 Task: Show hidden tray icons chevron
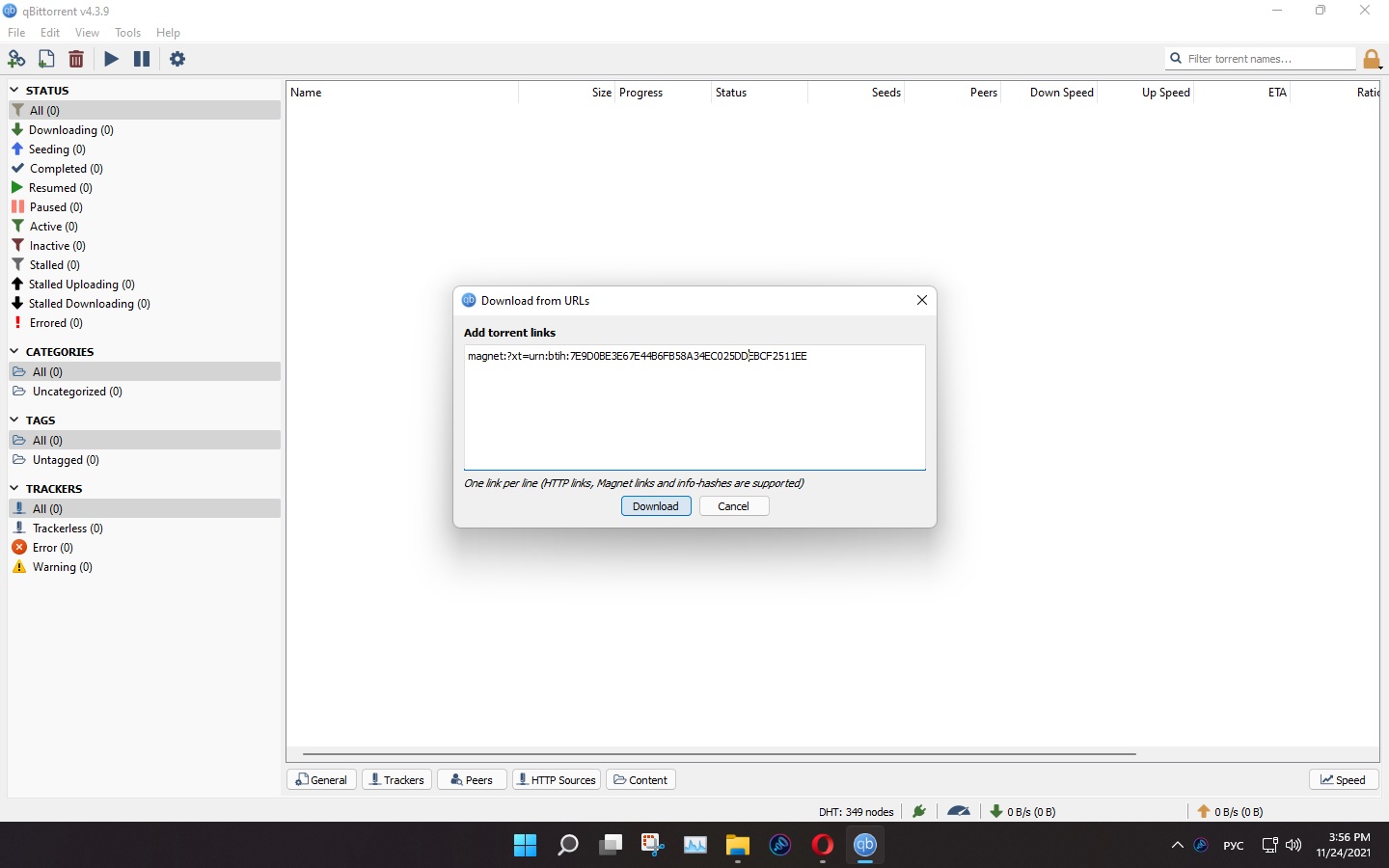(x=1178, y=845)
